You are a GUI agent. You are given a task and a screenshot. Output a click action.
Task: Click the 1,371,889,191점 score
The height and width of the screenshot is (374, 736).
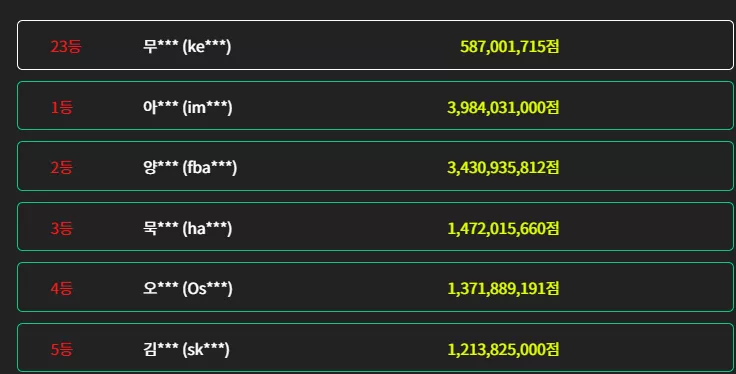click(x=503, y=289)
